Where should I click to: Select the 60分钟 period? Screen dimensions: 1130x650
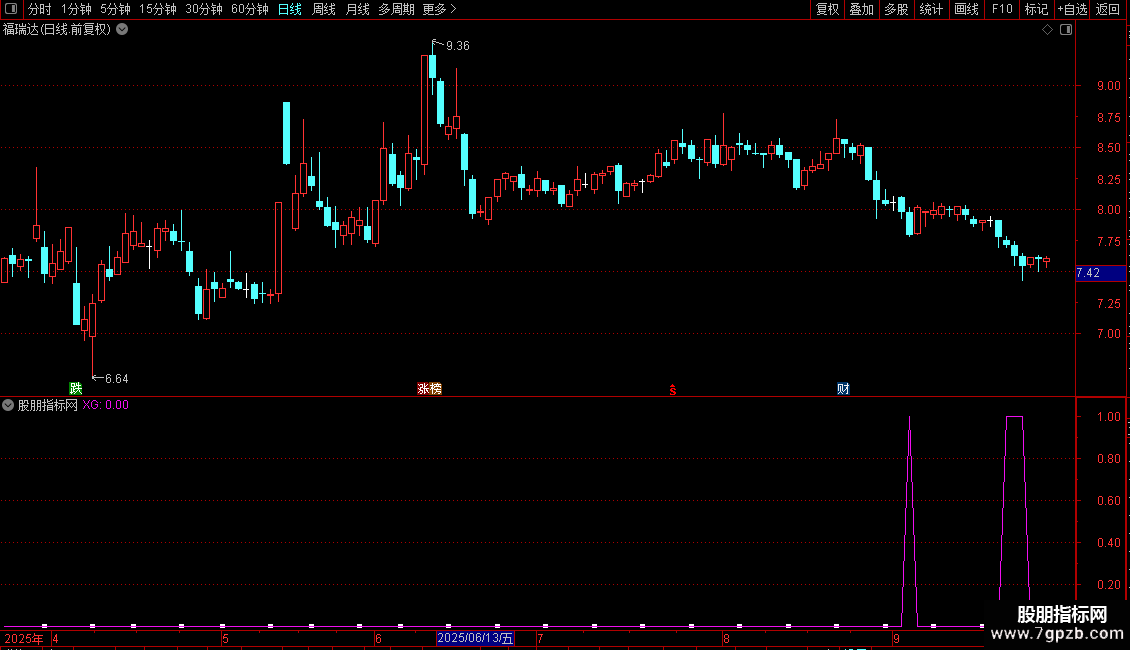[x=249, y=9]
